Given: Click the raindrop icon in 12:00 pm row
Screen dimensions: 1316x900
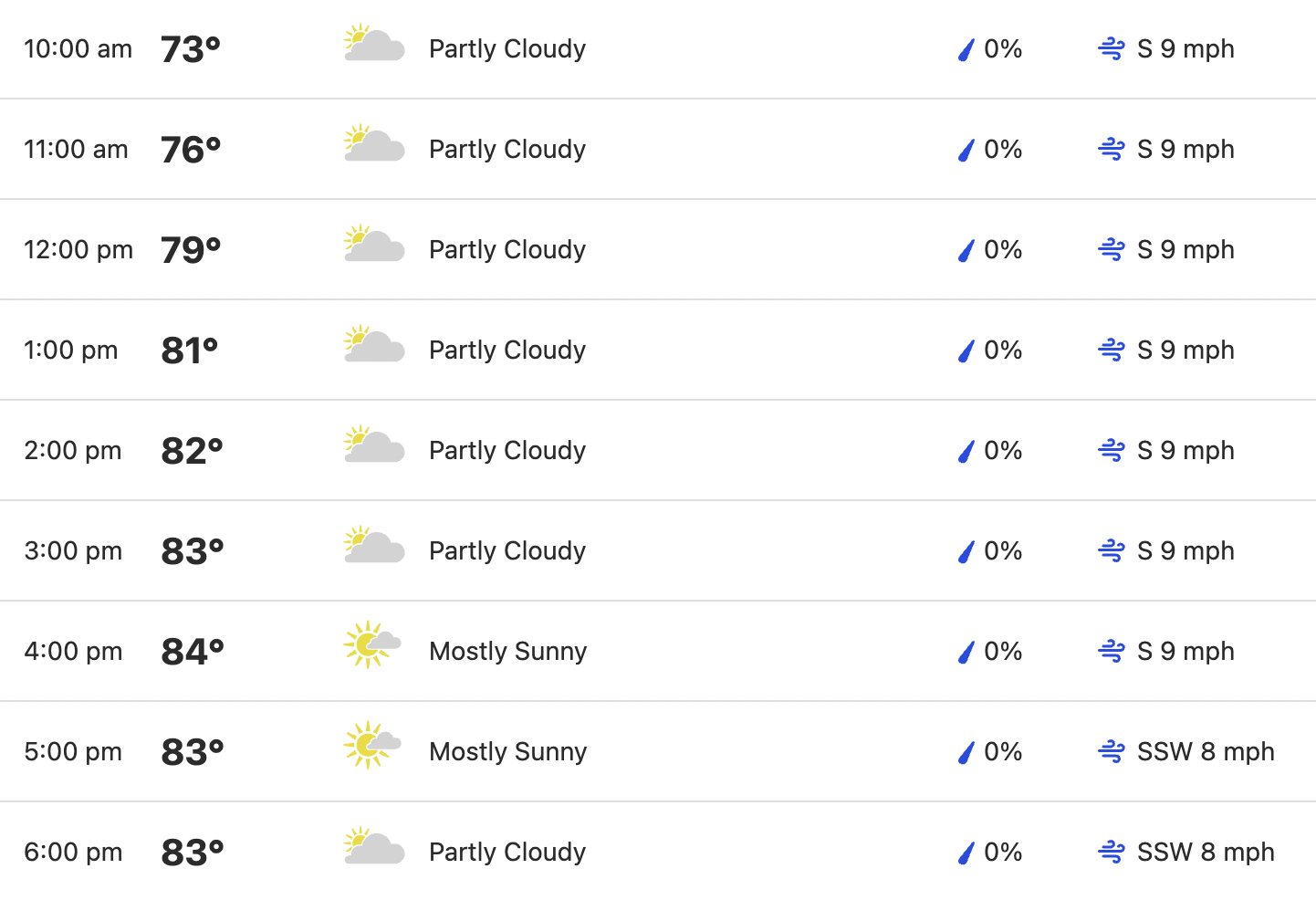Looking at the screenshot, I should pyautogui.click(x=966, y=249).
